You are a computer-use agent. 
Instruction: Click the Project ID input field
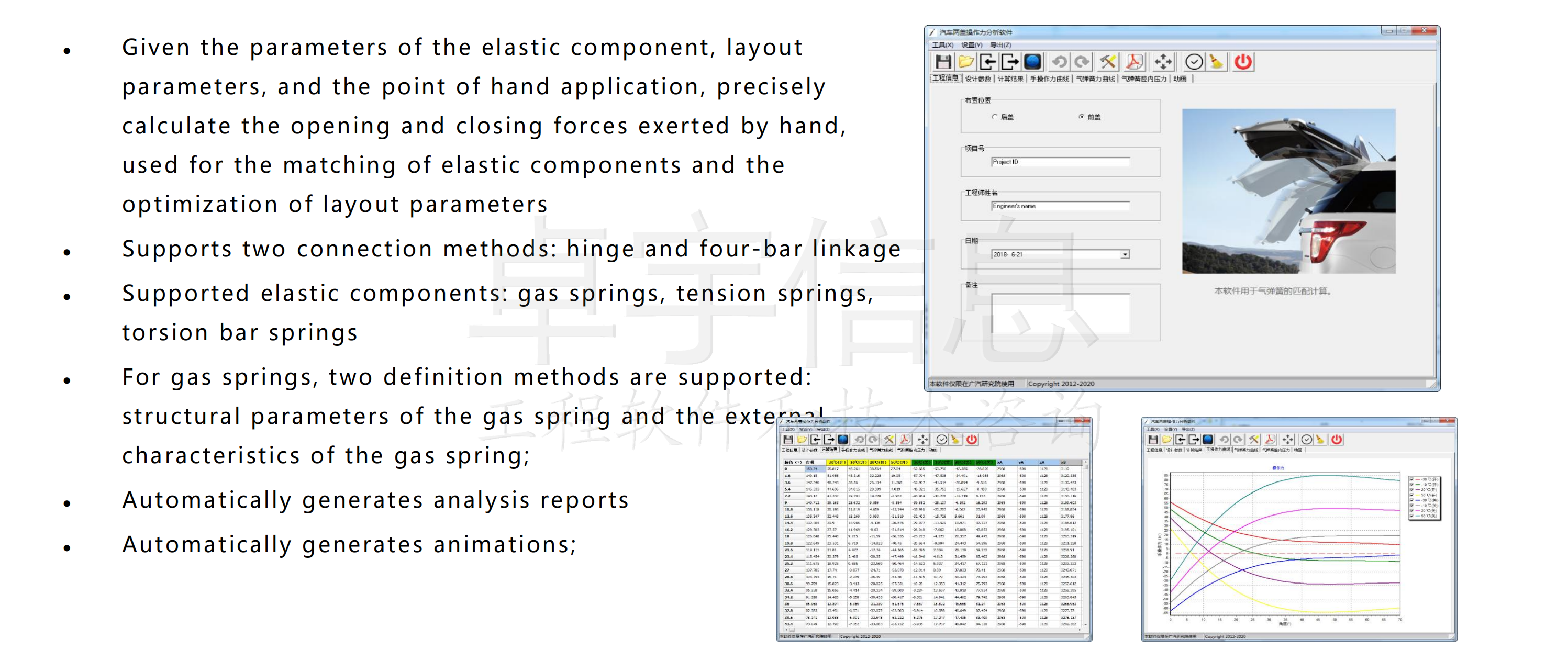(x=1060, y=162)
